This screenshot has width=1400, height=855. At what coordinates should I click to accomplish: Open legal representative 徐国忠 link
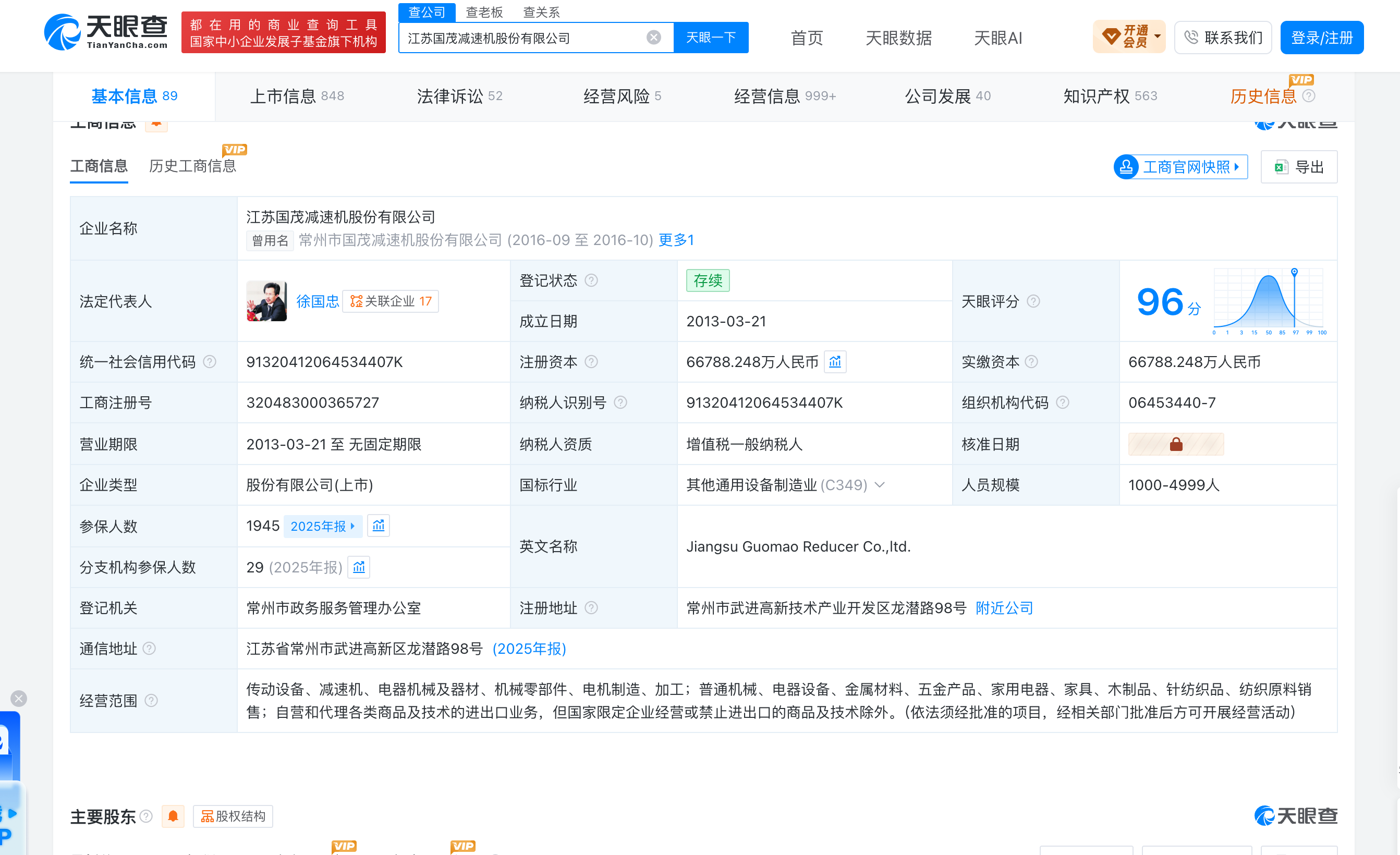(x=318, y=301)
